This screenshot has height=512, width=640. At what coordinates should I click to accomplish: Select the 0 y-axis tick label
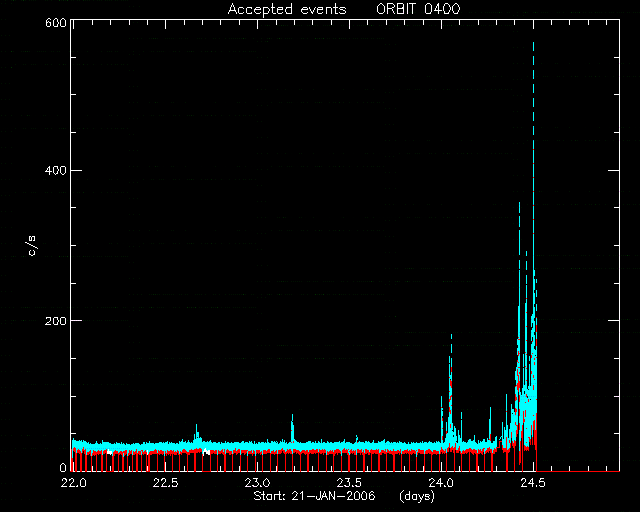click(x=63, y=467)
